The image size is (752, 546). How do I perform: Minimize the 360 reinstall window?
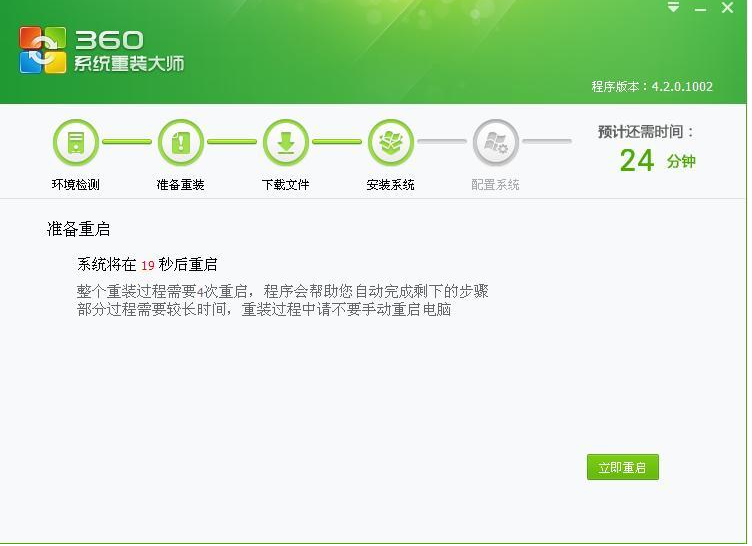pos(701,8)
